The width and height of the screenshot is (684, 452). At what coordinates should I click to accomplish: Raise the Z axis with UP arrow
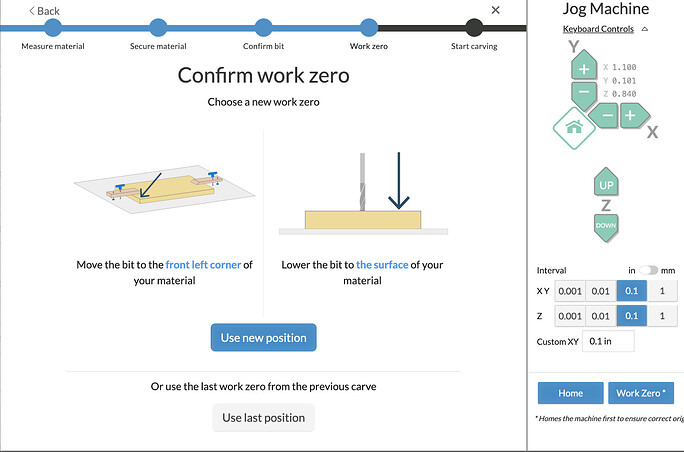[606, 182]
